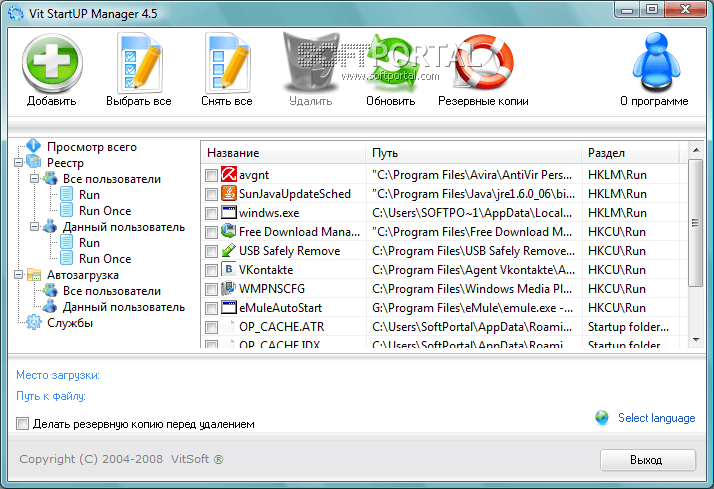Viewport: 714px width, 489px height.
Task: Collapse Данный пользователь node under Реестр
Action: point(34,226)
